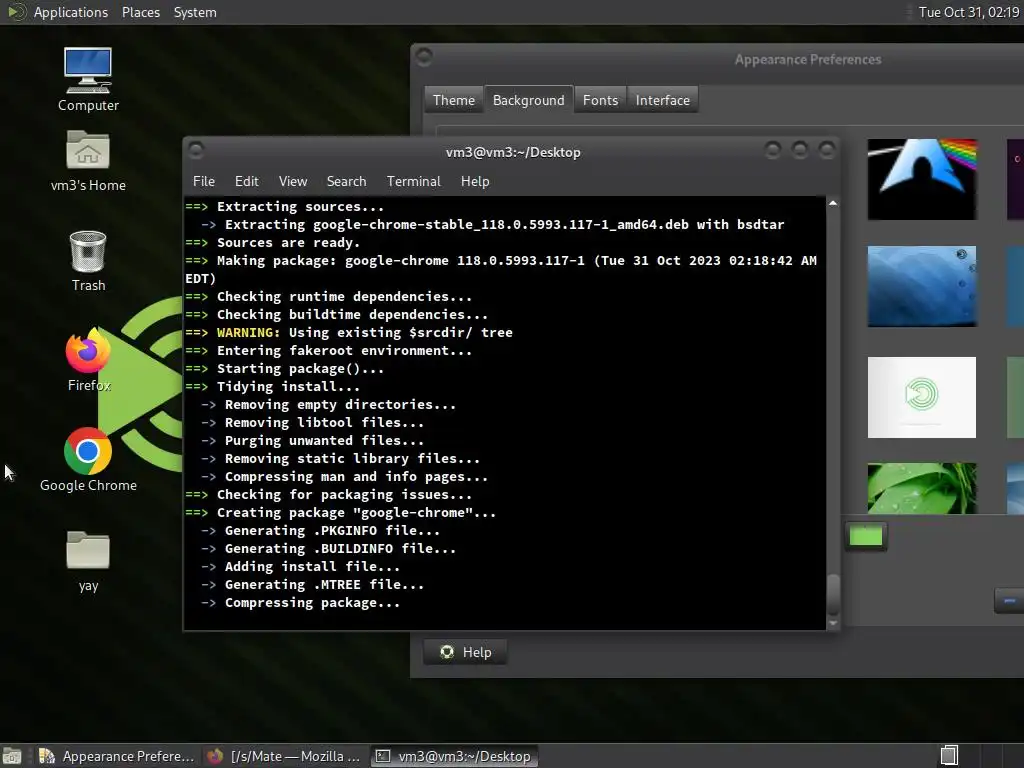Viewport: 1024px width, 768px height.
Task: Open the Terminal menu in terminal
Action: [413, 182]
